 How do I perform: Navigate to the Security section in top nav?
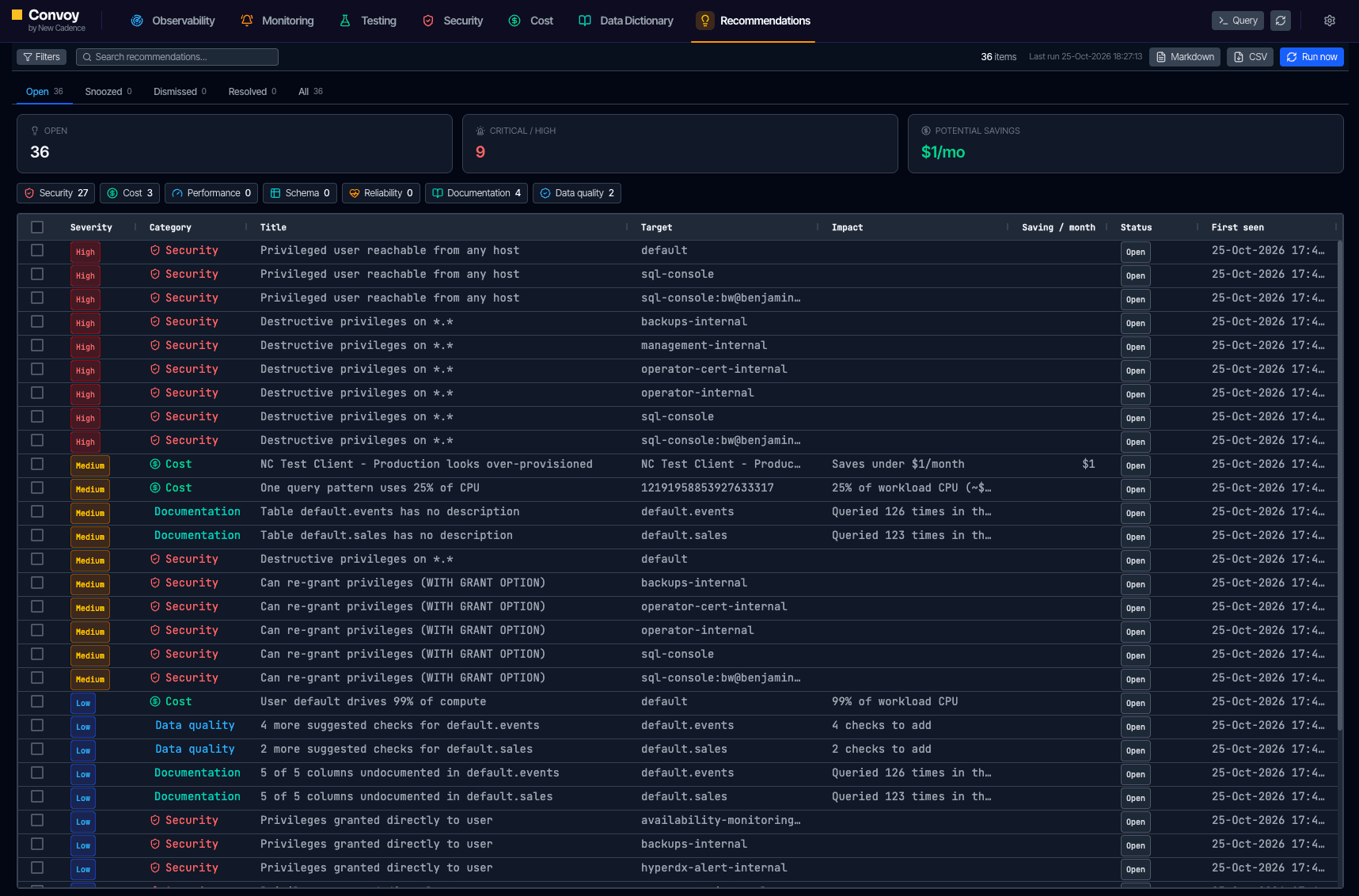tap(453, 21)
